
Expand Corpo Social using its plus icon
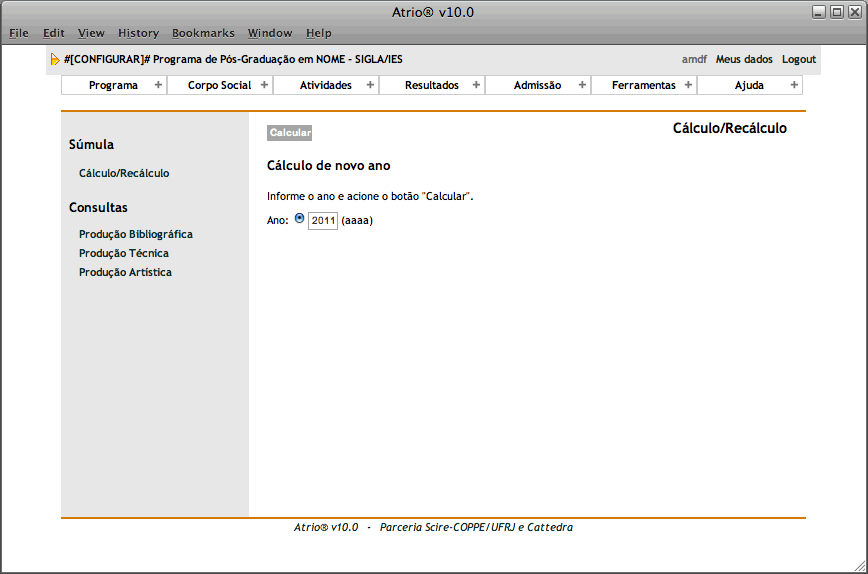click(x=264, y=85)
